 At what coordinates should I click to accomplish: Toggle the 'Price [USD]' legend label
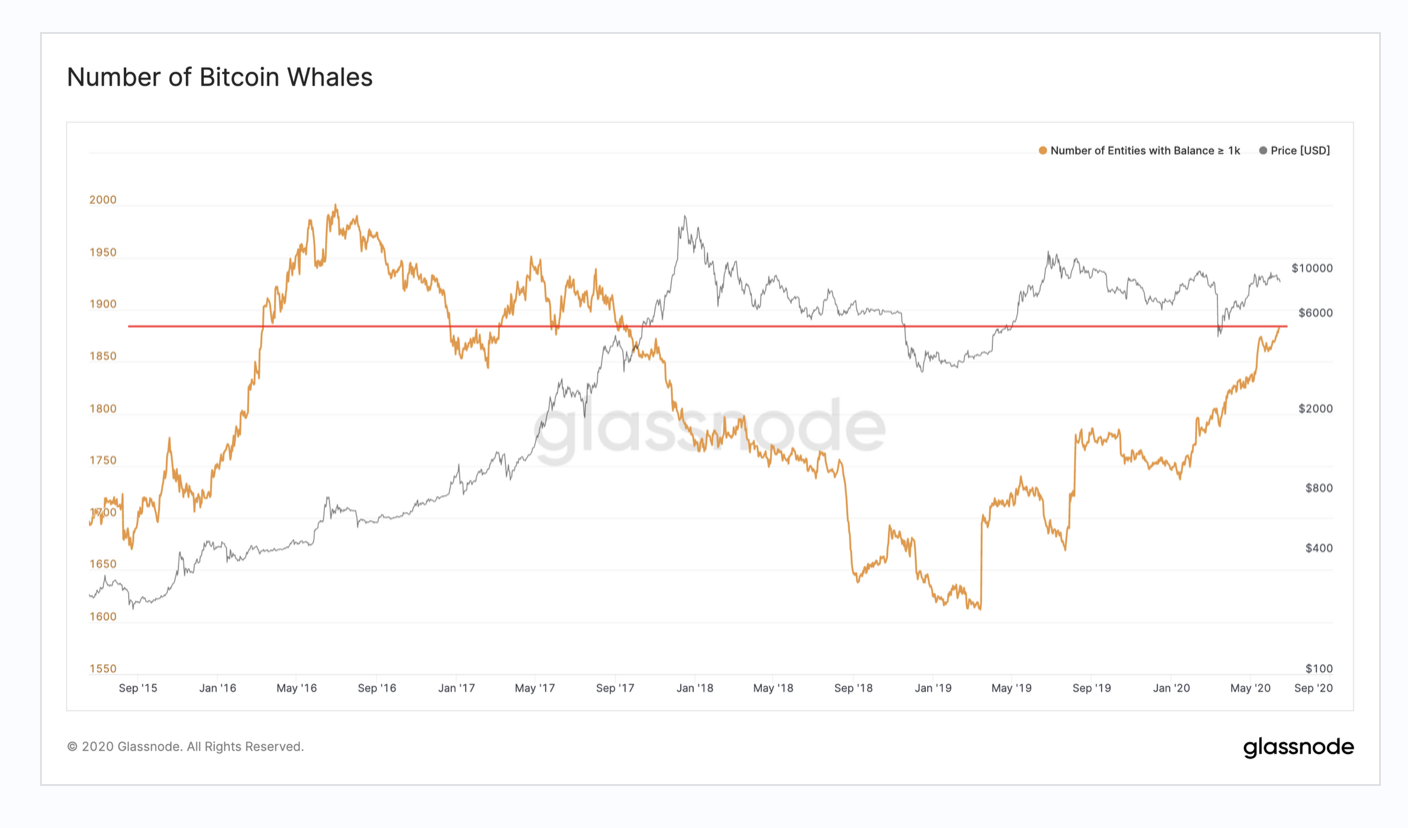[x=1300, y=151]
